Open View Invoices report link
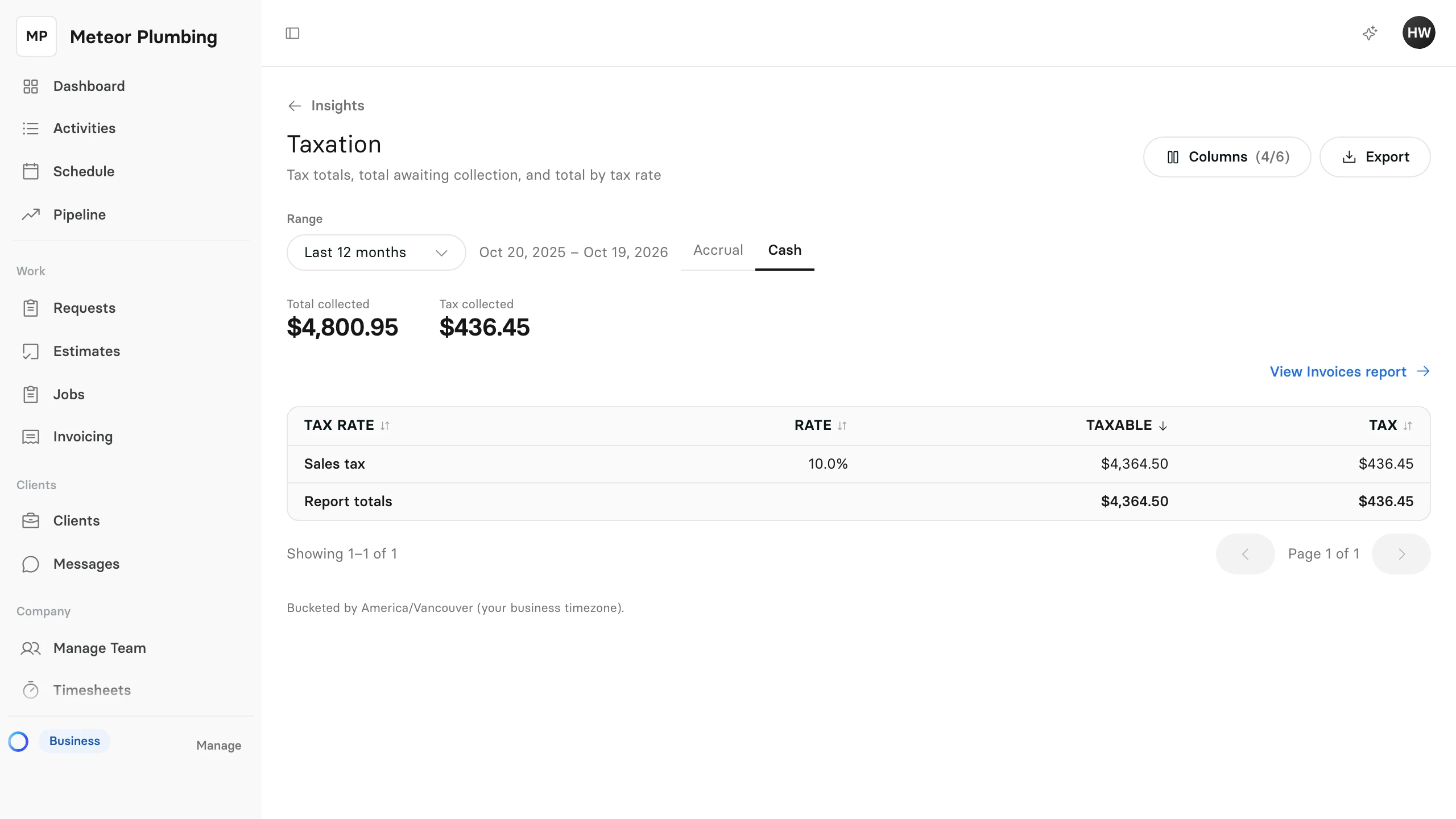 (x=1350, y=372)
